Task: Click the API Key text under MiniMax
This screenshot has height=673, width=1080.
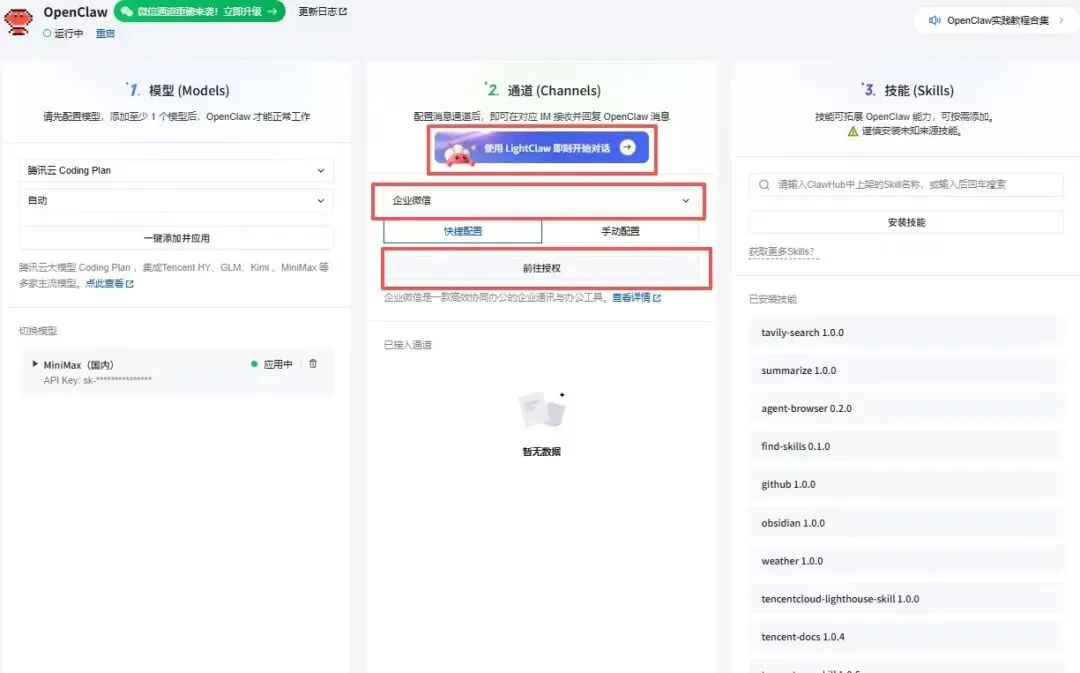Action: point(97,380)
